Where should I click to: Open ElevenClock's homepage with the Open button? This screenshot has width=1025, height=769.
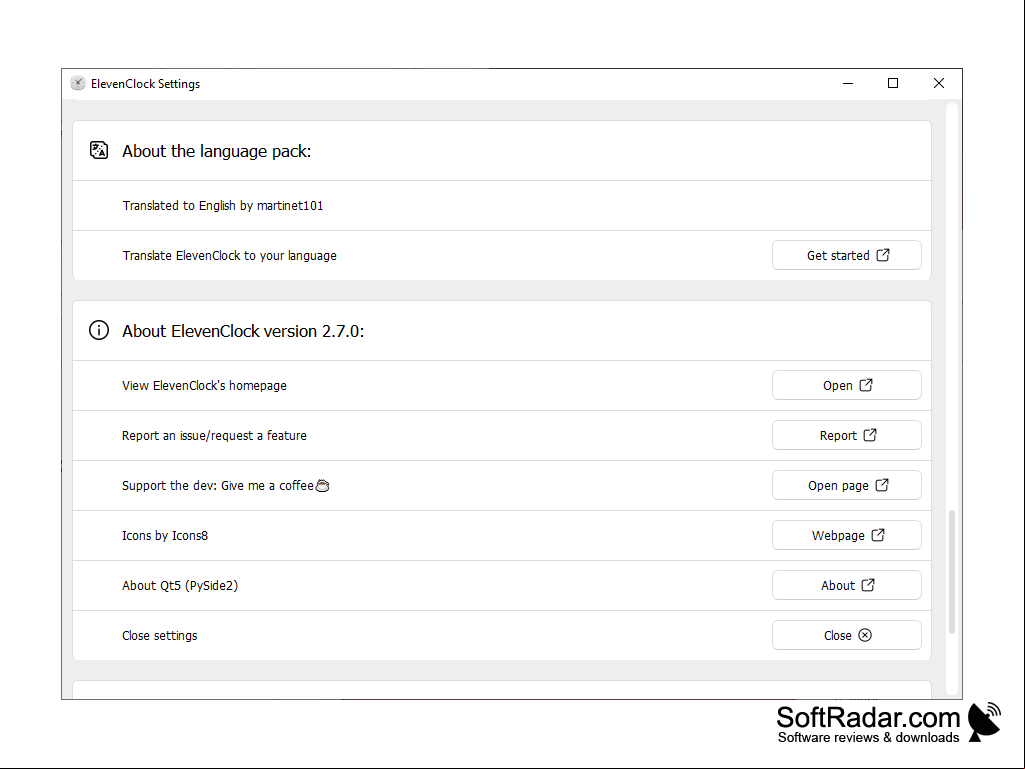point(847,385)
